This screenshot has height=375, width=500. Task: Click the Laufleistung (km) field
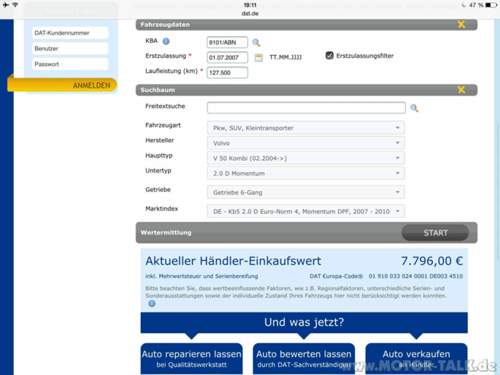point(227,73)
